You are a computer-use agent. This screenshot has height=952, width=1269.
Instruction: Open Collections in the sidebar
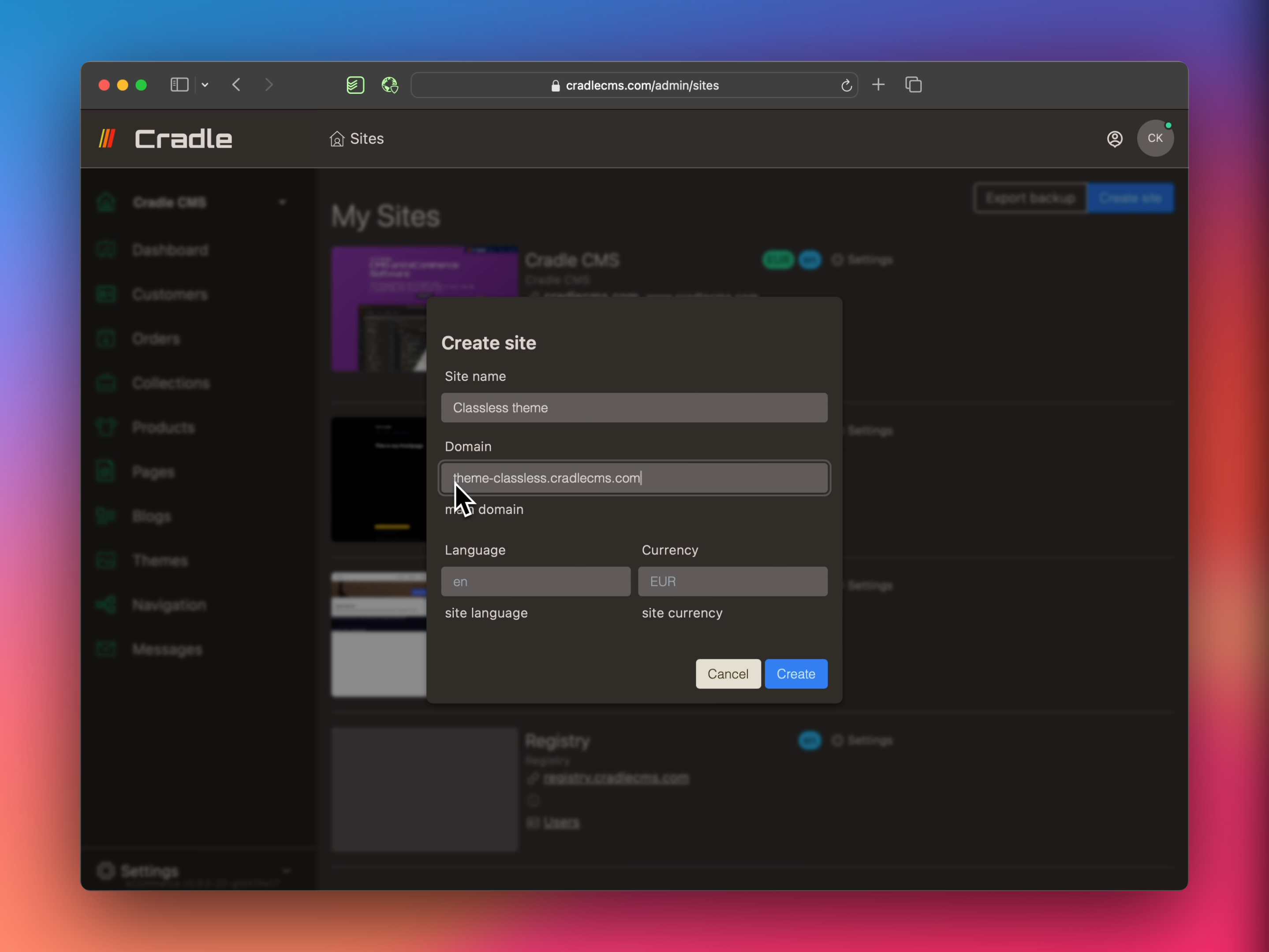[171, 383]
